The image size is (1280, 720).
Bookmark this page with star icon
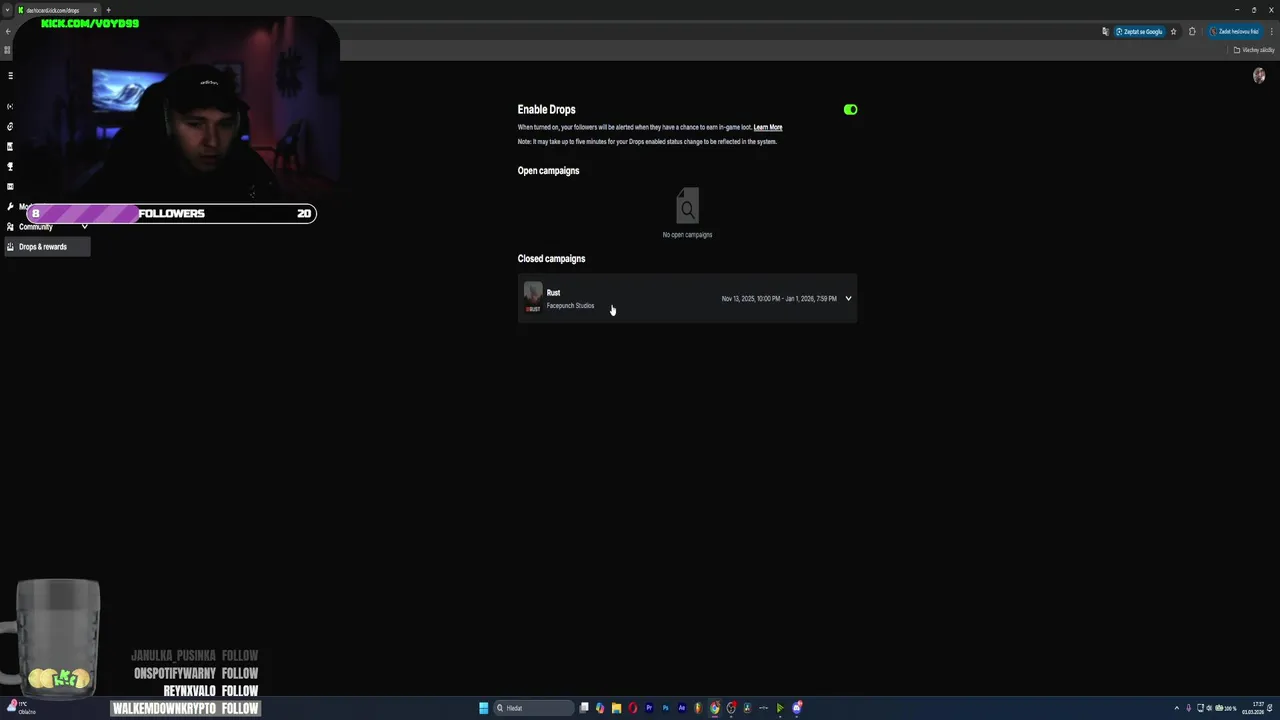1174,32
